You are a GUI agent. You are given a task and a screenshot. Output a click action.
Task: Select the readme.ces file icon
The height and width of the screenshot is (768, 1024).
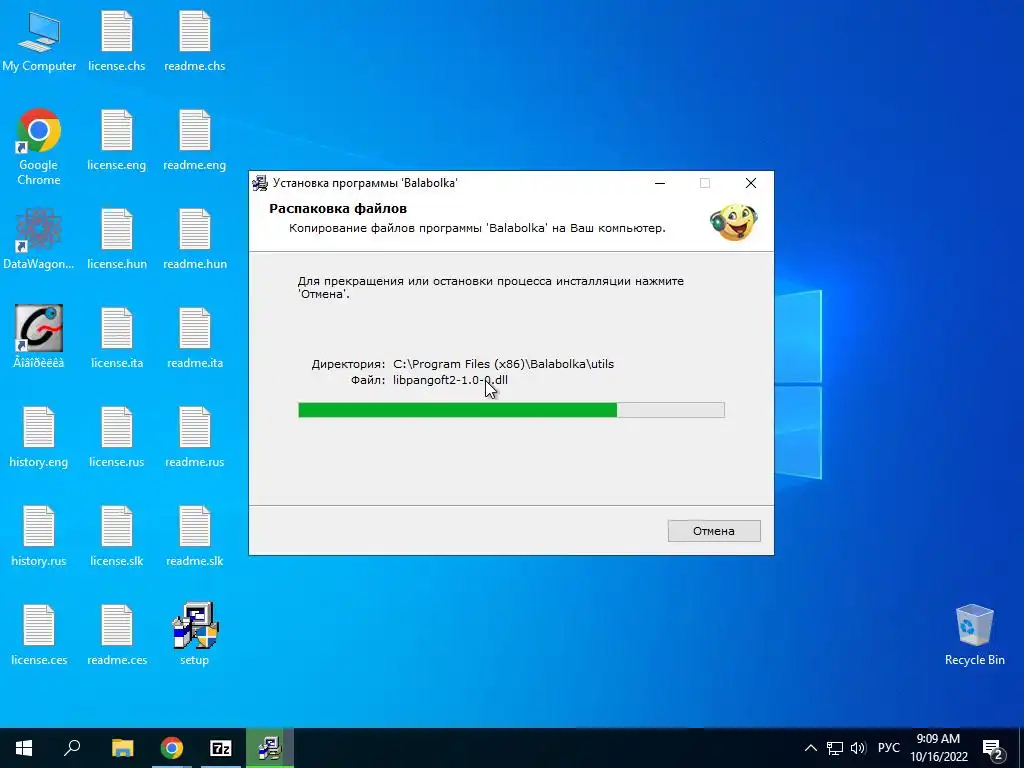point(116,635)
